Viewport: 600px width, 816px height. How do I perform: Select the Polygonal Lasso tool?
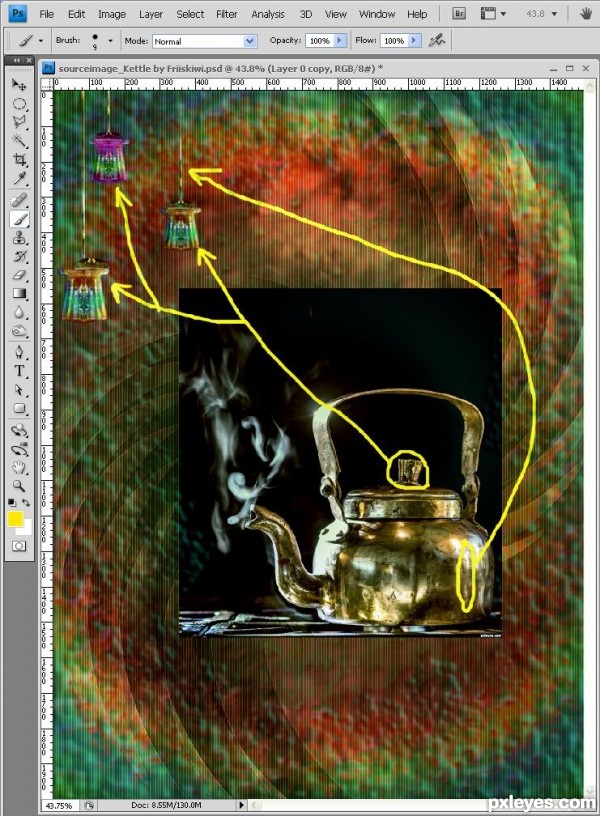[19, 122]
